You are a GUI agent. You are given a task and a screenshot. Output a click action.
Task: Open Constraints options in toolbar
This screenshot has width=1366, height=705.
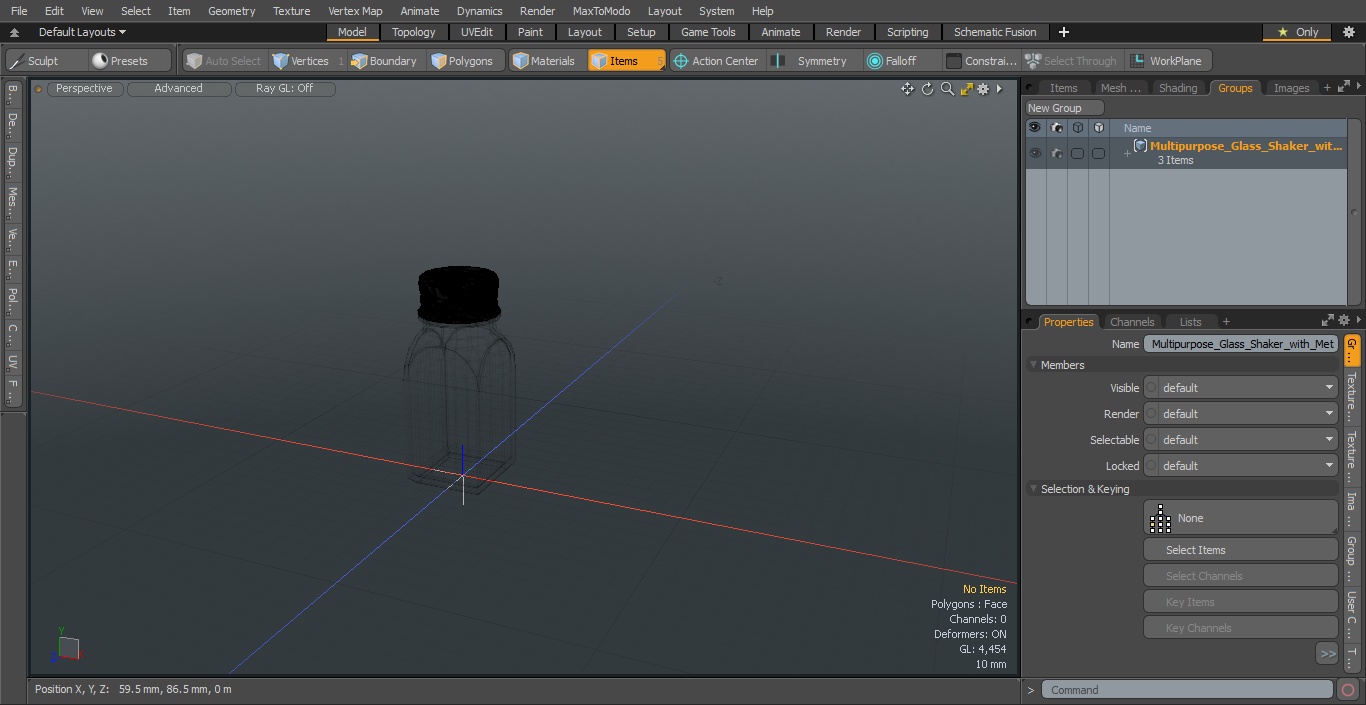[982, 61]
